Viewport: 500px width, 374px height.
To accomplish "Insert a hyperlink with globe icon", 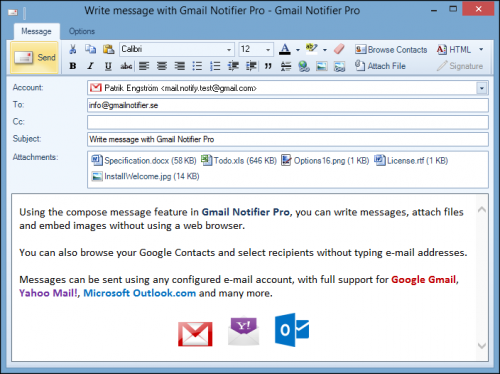I will pyautogui.click(x=304, y=66).
